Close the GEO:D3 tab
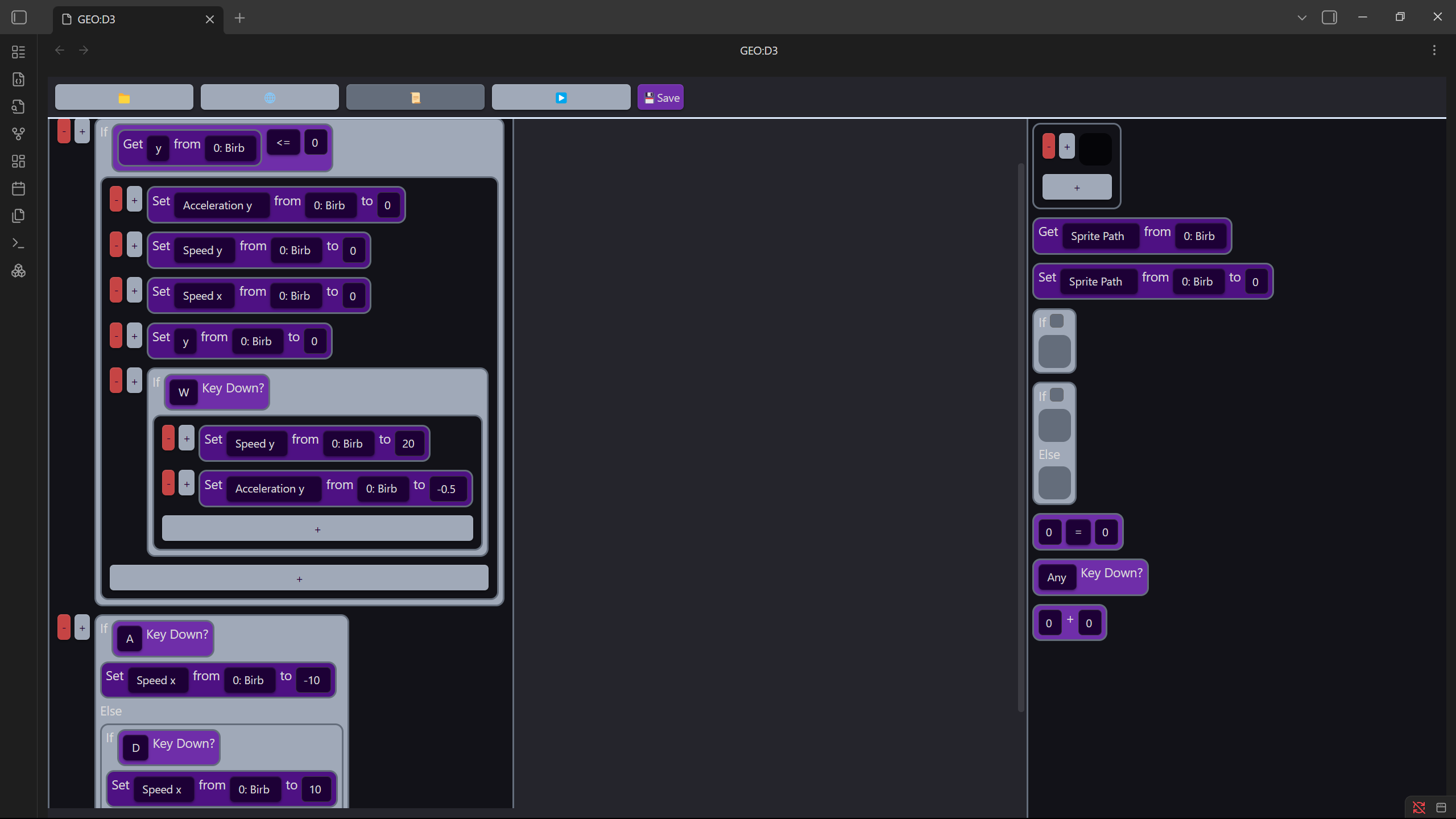 (210, 19)
